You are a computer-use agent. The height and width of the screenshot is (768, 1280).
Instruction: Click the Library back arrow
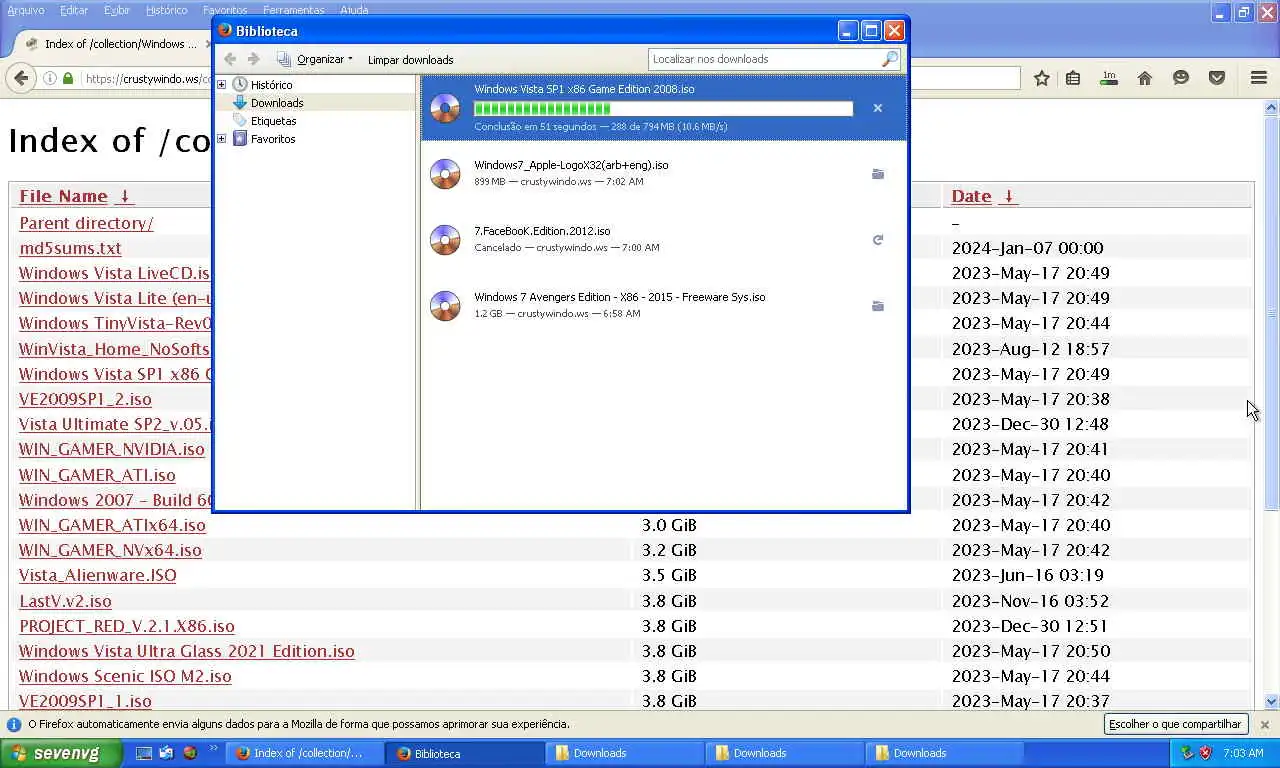[230, 59]
